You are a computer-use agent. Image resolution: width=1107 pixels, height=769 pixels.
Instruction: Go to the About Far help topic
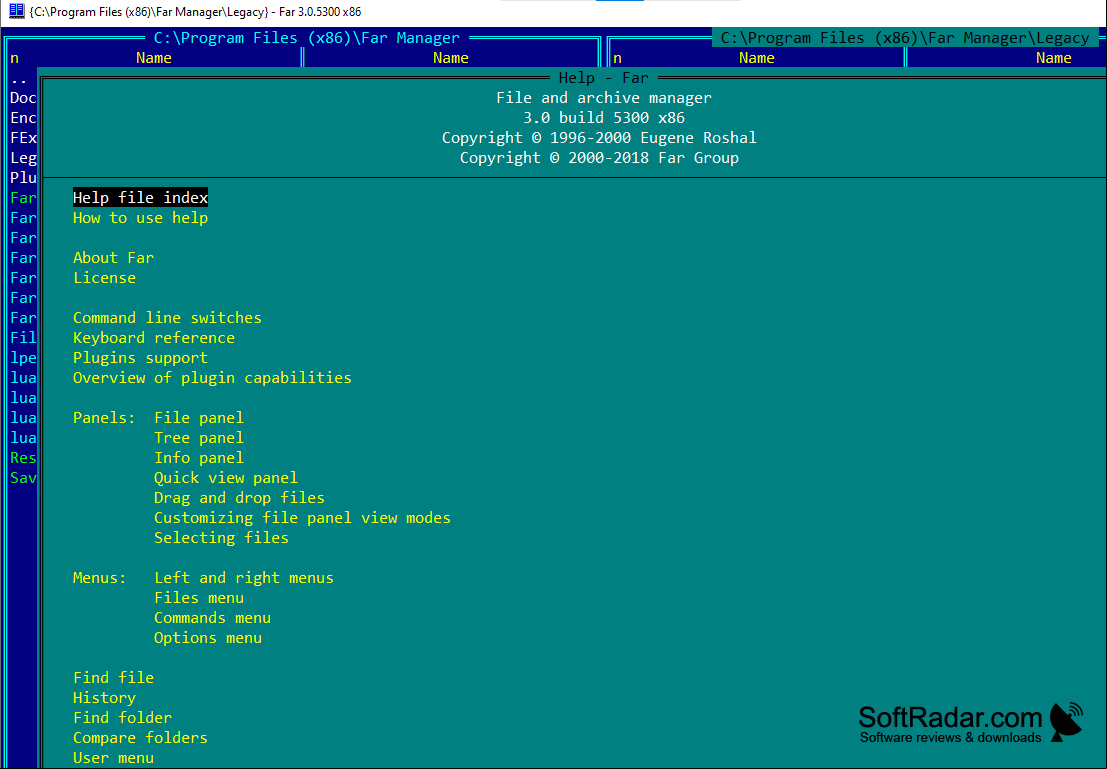(113, 258)
